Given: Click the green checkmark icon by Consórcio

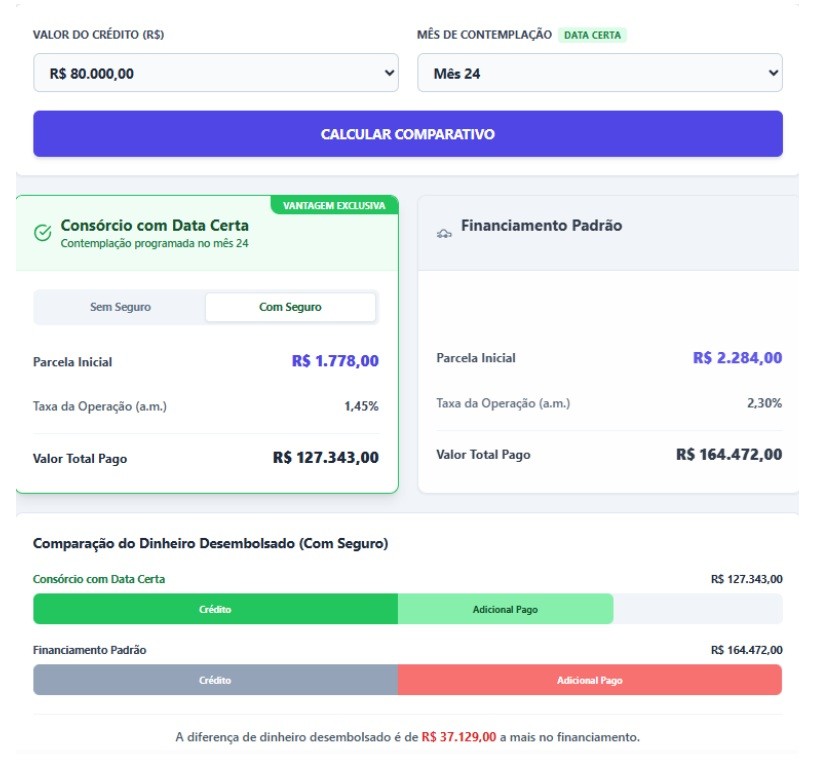Looking at the screenshot, I should pos(43,232).
